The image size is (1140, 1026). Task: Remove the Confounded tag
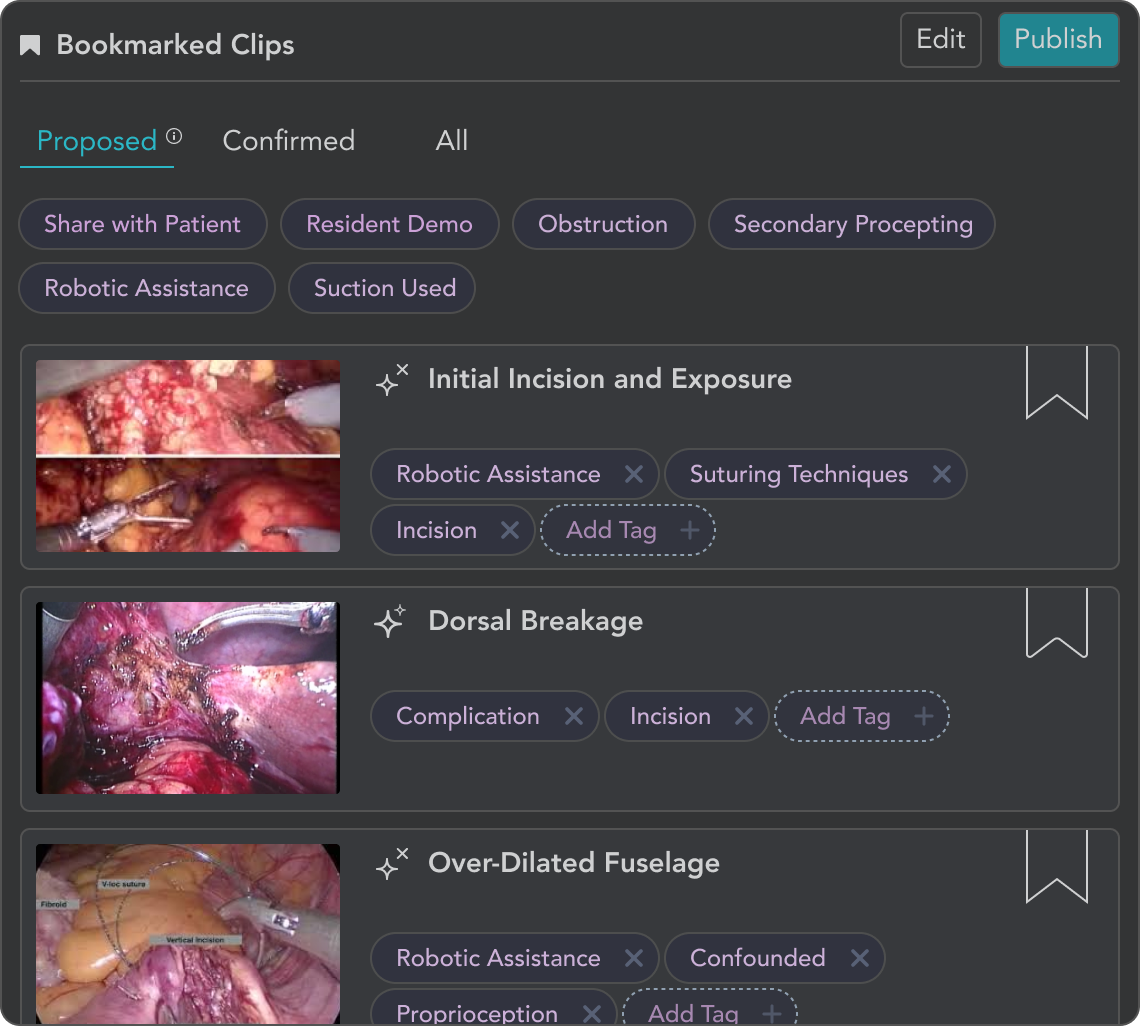pyautogui.click(x=860, y=958)
